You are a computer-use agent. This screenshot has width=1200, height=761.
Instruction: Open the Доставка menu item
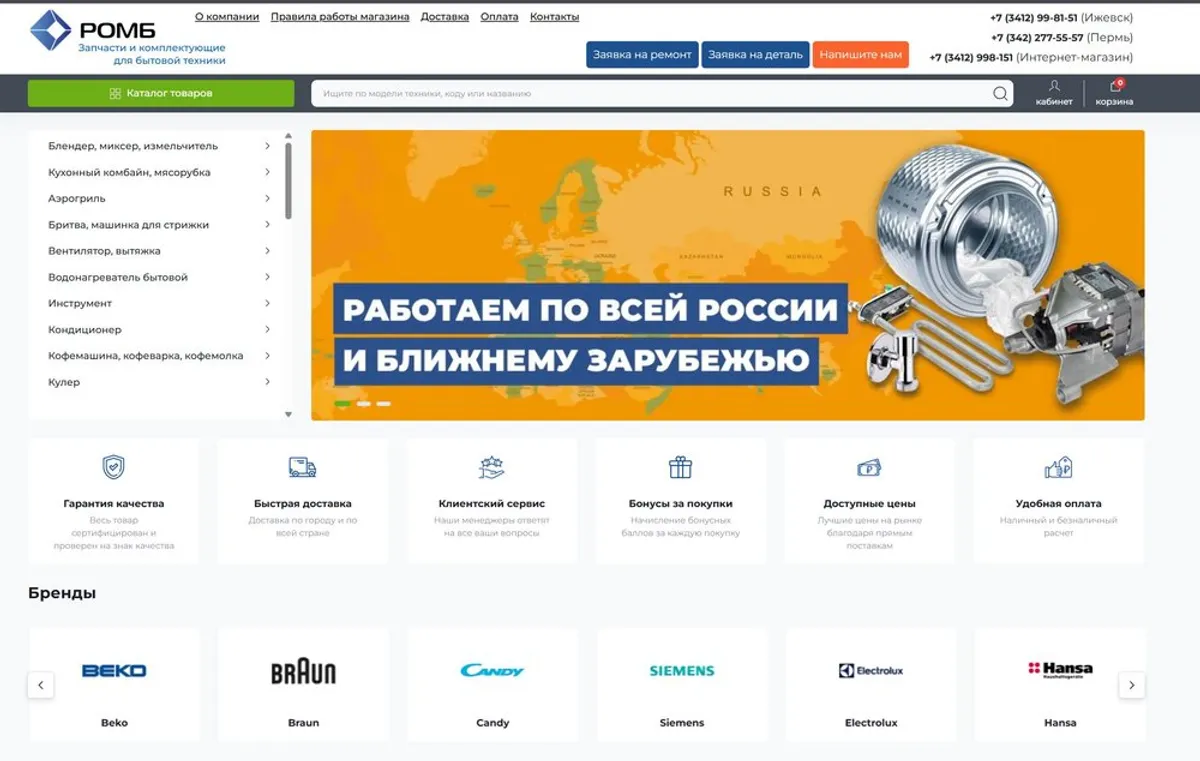[445, 17]
